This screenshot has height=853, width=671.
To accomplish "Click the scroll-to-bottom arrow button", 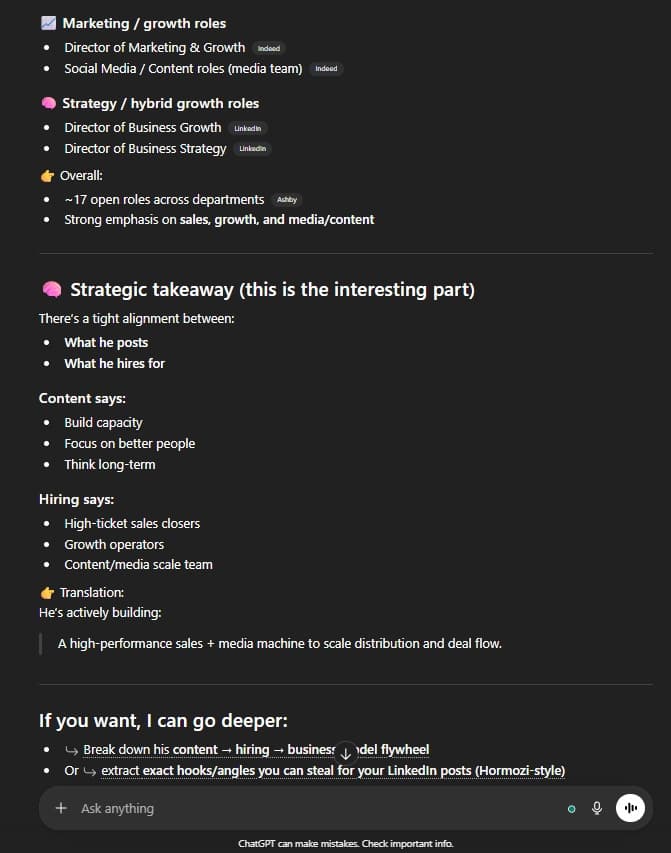I will [346, 754].
